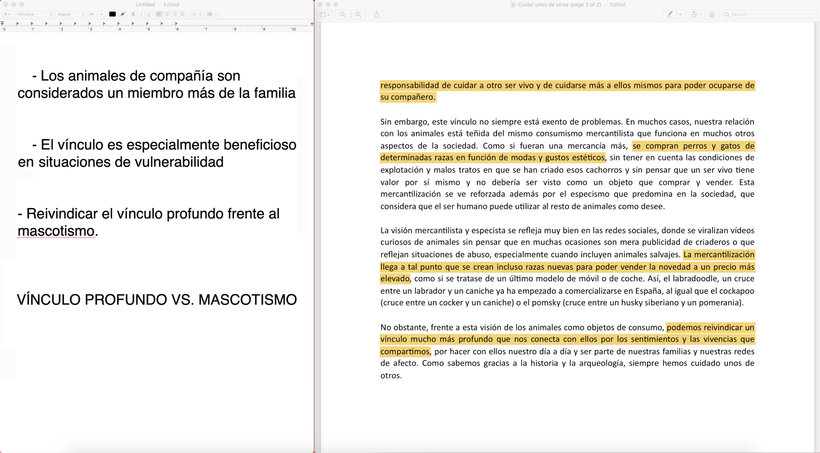The height and width of the screenshot is (453, 820).
Task: Toggle bold formatting in TextEdit
Action: pyautogui.click(x=133, y=14)
